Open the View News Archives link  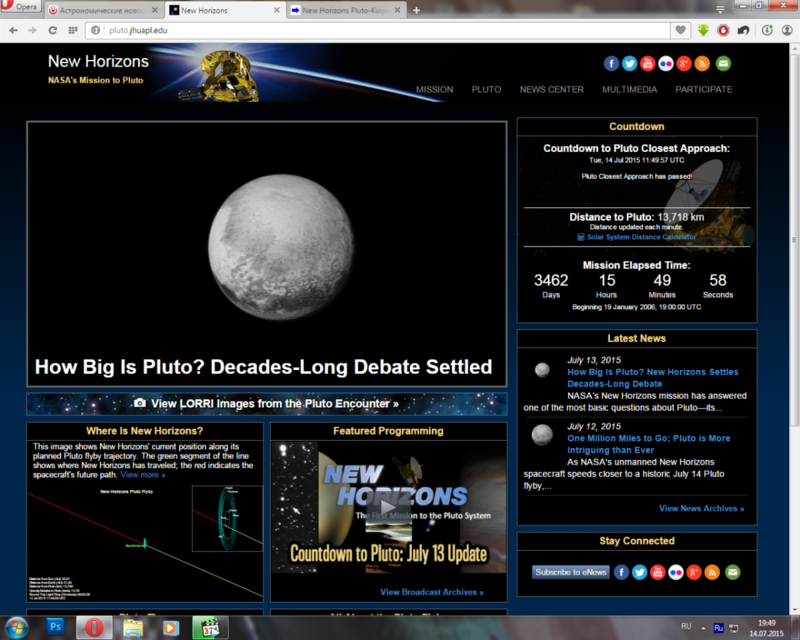pos(701,508)
